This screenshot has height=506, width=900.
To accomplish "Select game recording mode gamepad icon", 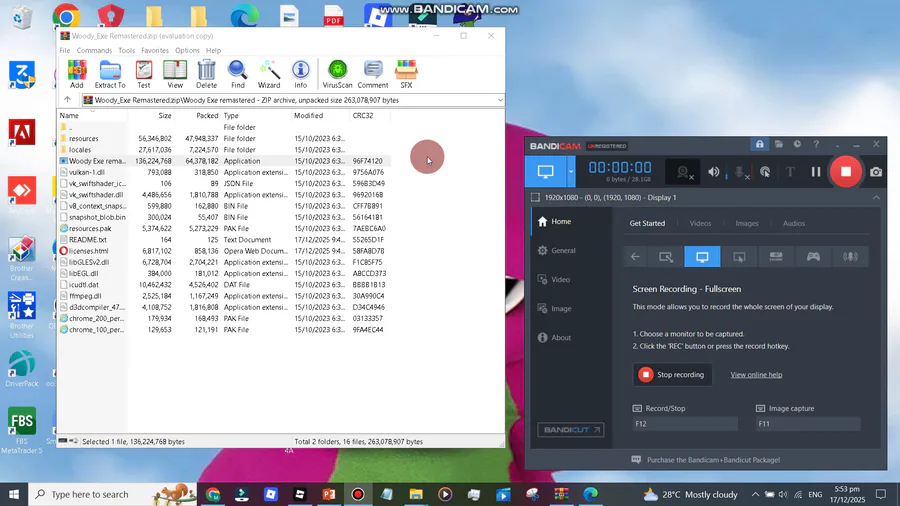I will pyautogui.click(x=813, y=256).
